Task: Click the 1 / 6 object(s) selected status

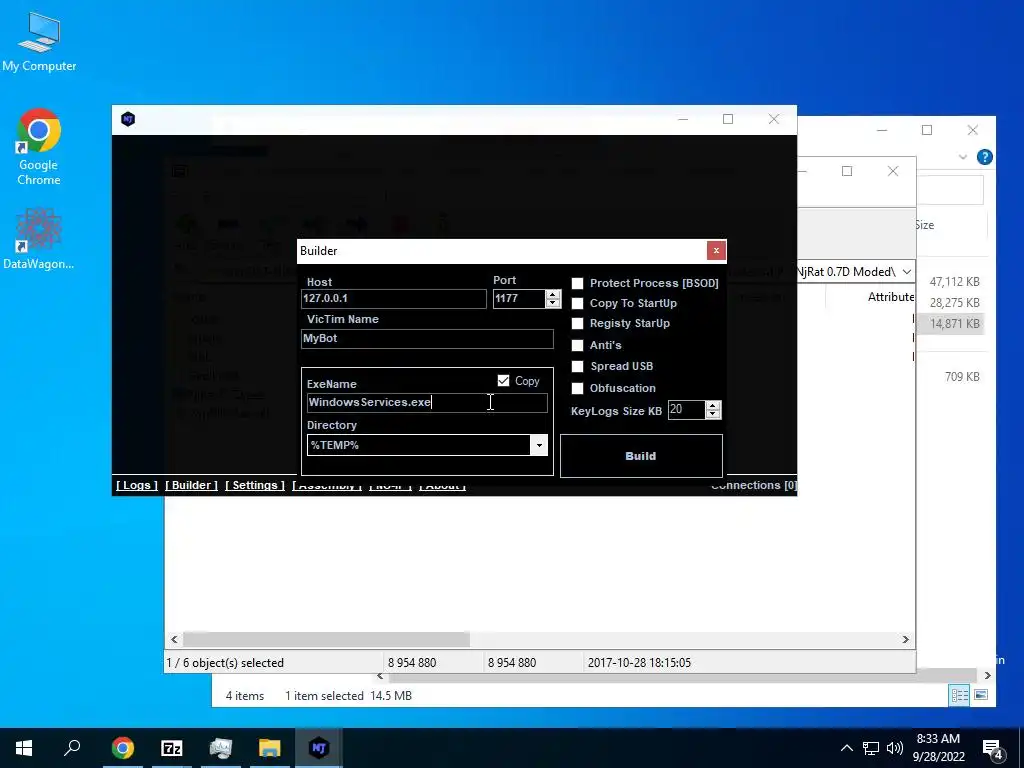Action: click(225, 663)
